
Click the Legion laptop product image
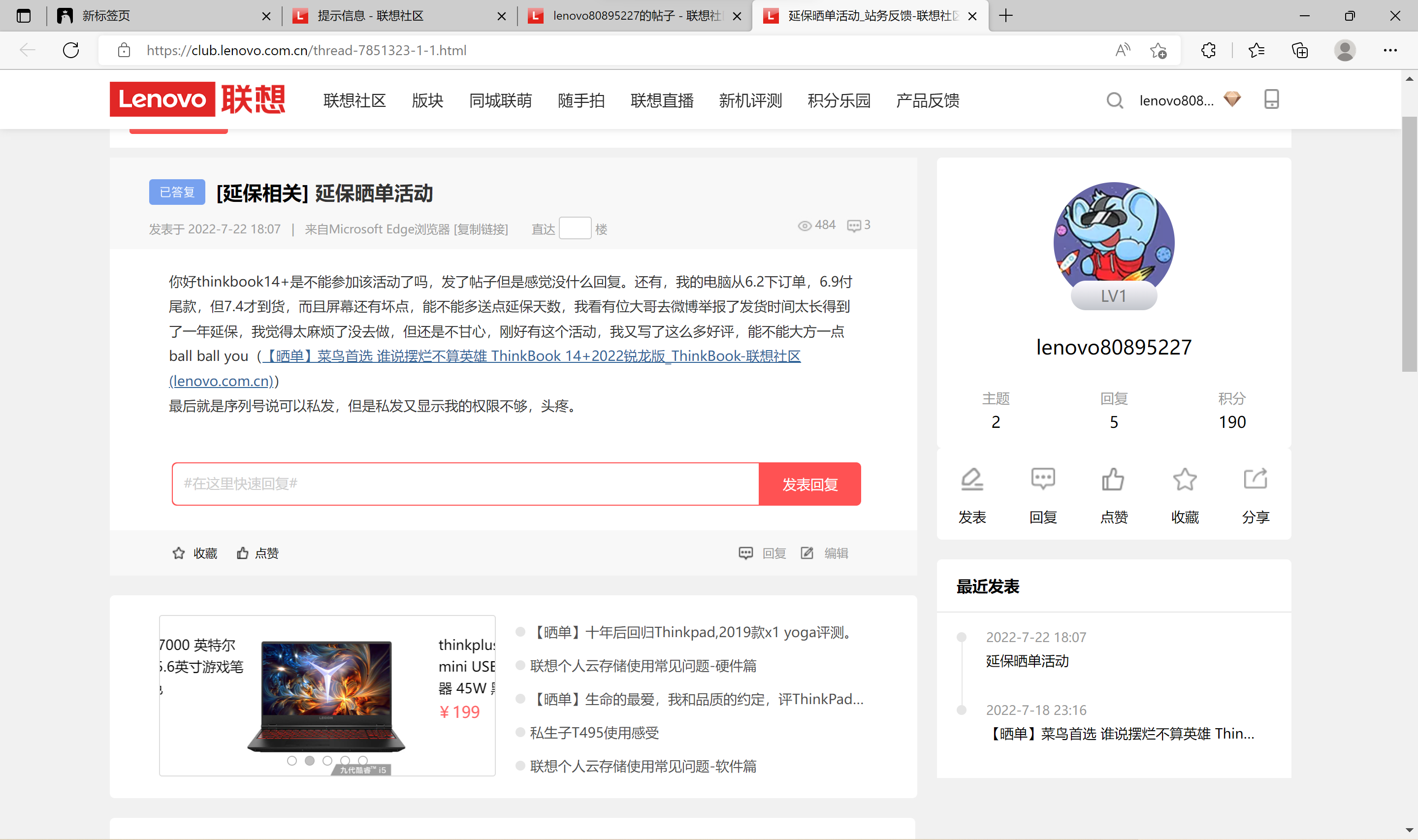(326, 696)
